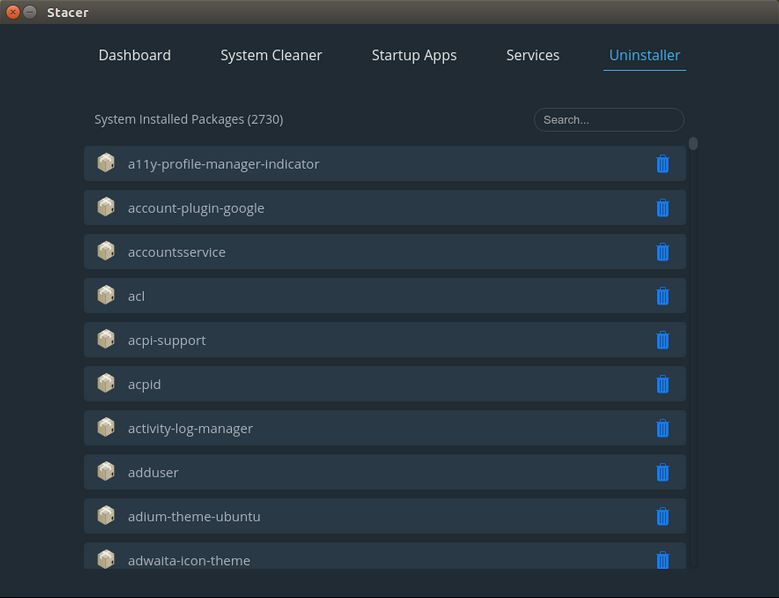Click trash icon for adwaita-icon-theme
This screenshot has width=779, height=598.
[663, 560]
